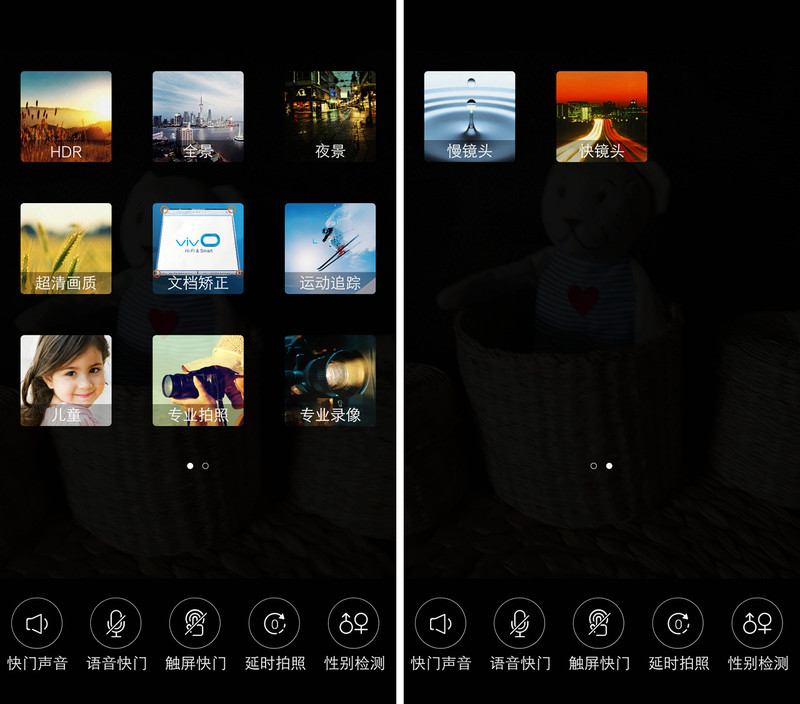Screen dimensions: 800x704
Task: Tap 延时拍照 timer icon in left screen
Action: (274, 623)
